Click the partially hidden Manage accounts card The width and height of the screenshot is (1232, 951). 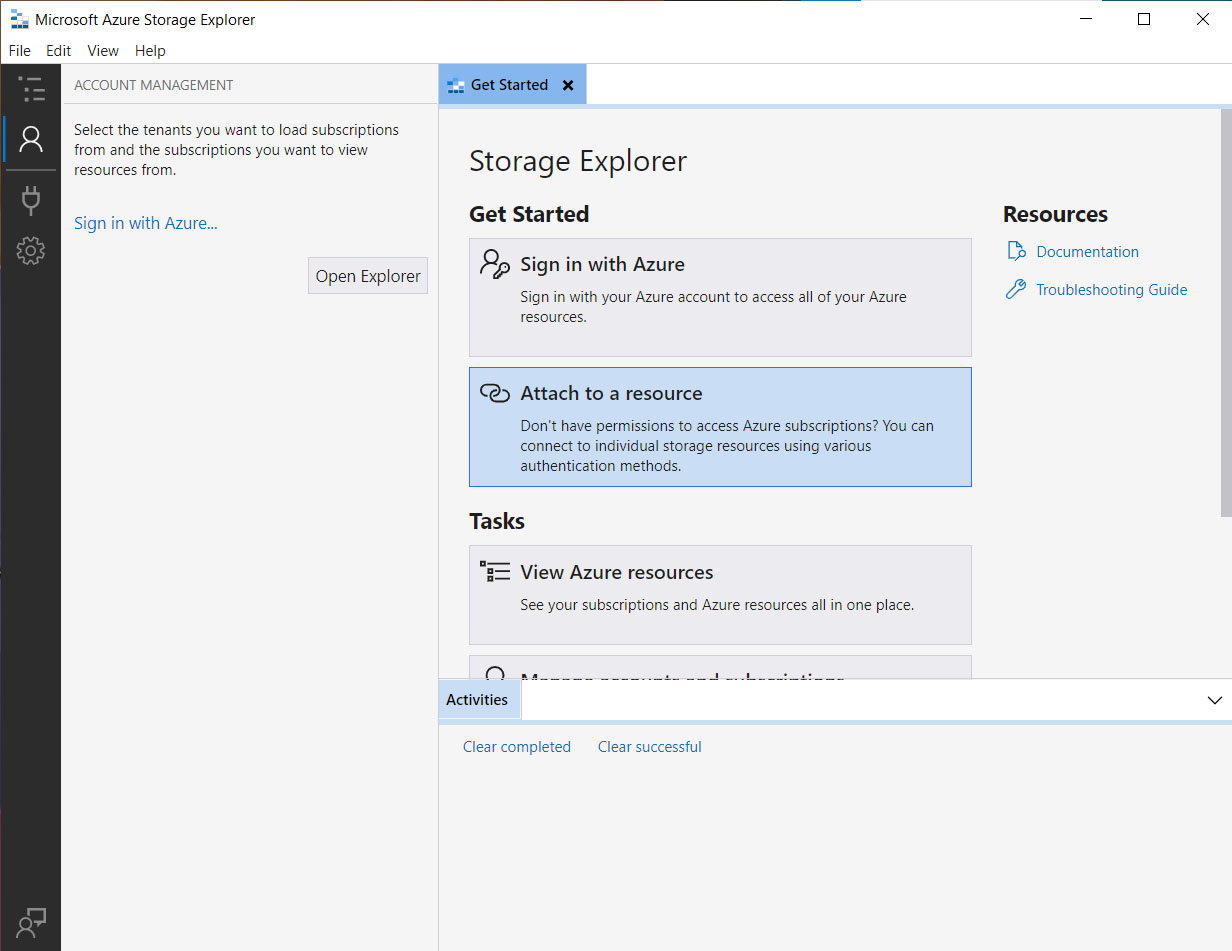click(720, 667)
